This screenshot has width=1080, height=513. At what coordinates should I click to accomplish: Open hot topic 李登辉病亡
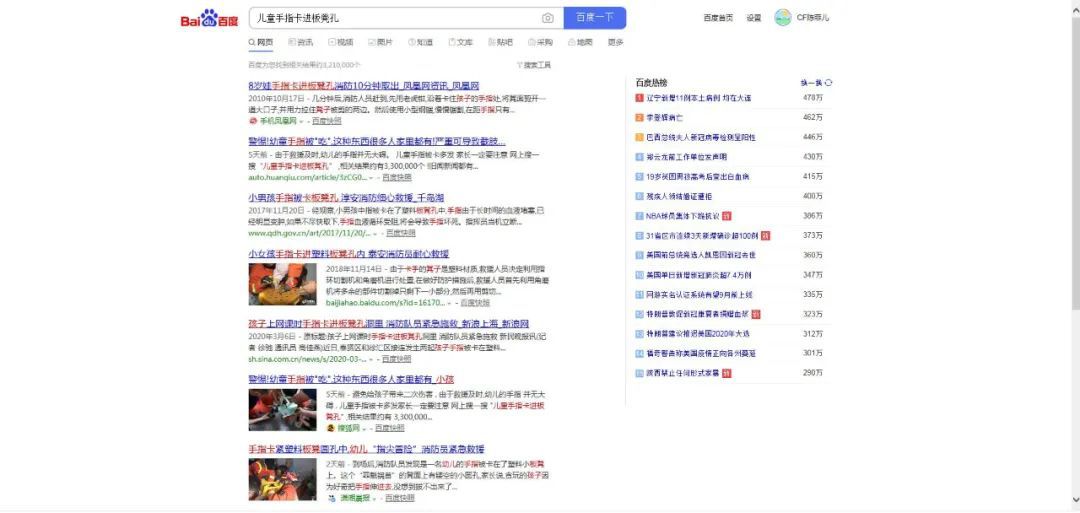click(665, 118)
